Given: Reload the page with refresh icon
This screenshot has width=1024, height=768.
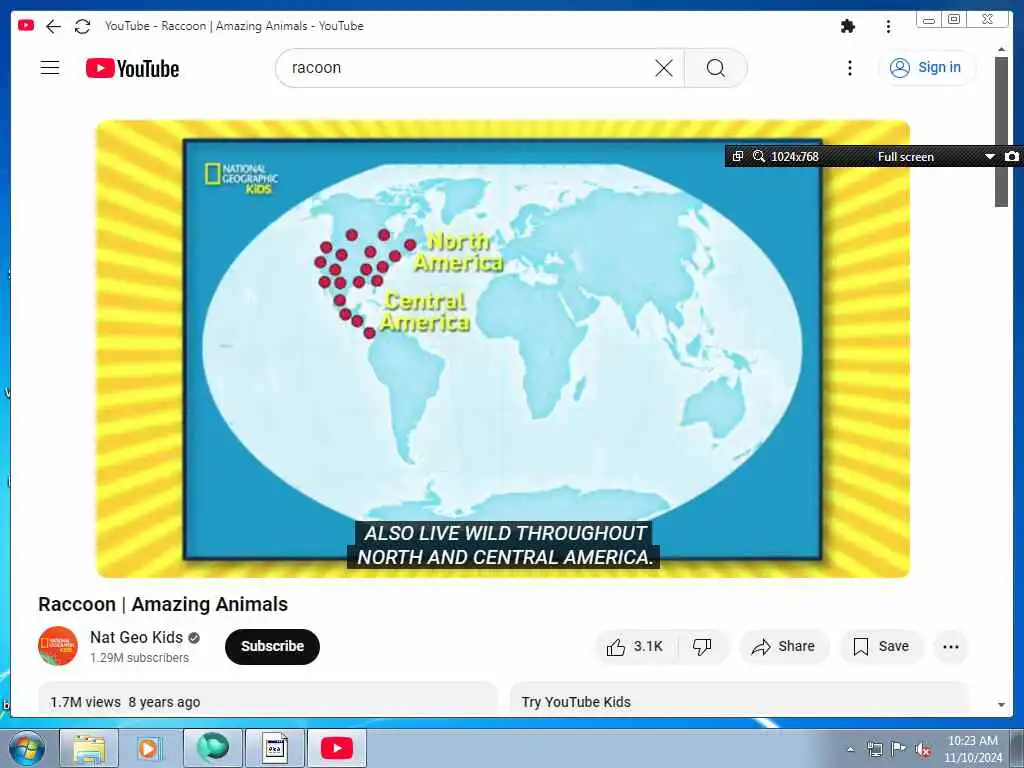Looking at the screenshot, I should point(82,26).
